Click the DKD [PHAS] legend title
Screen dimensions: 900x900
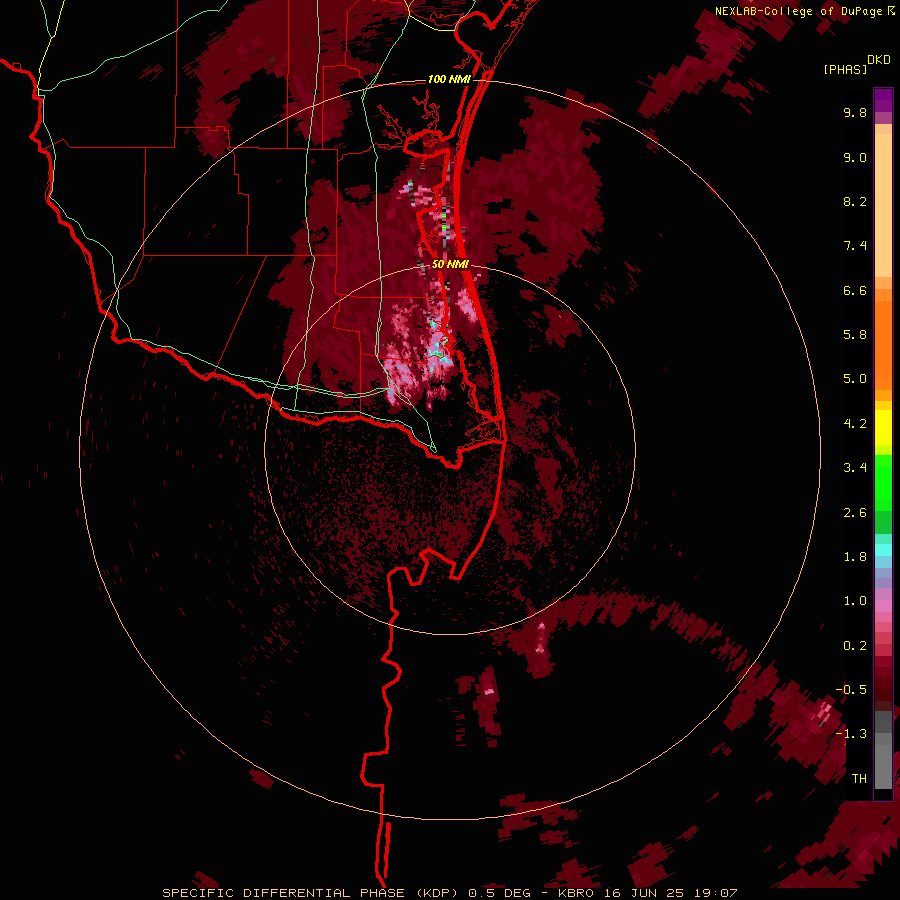[856, 64]
